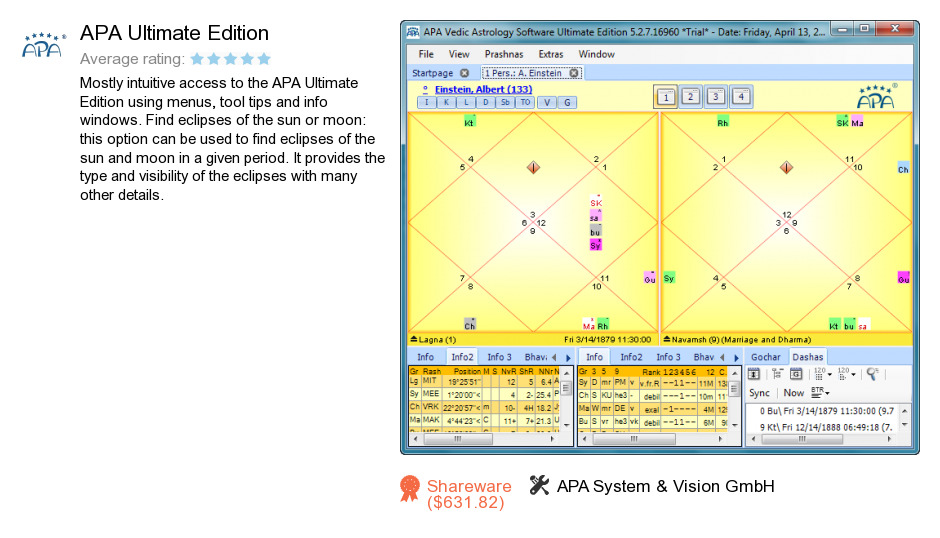Close the Startpage tab with its X
This screenshot has width=940, height=538.
pyautogui.click(x=464, y=73)
